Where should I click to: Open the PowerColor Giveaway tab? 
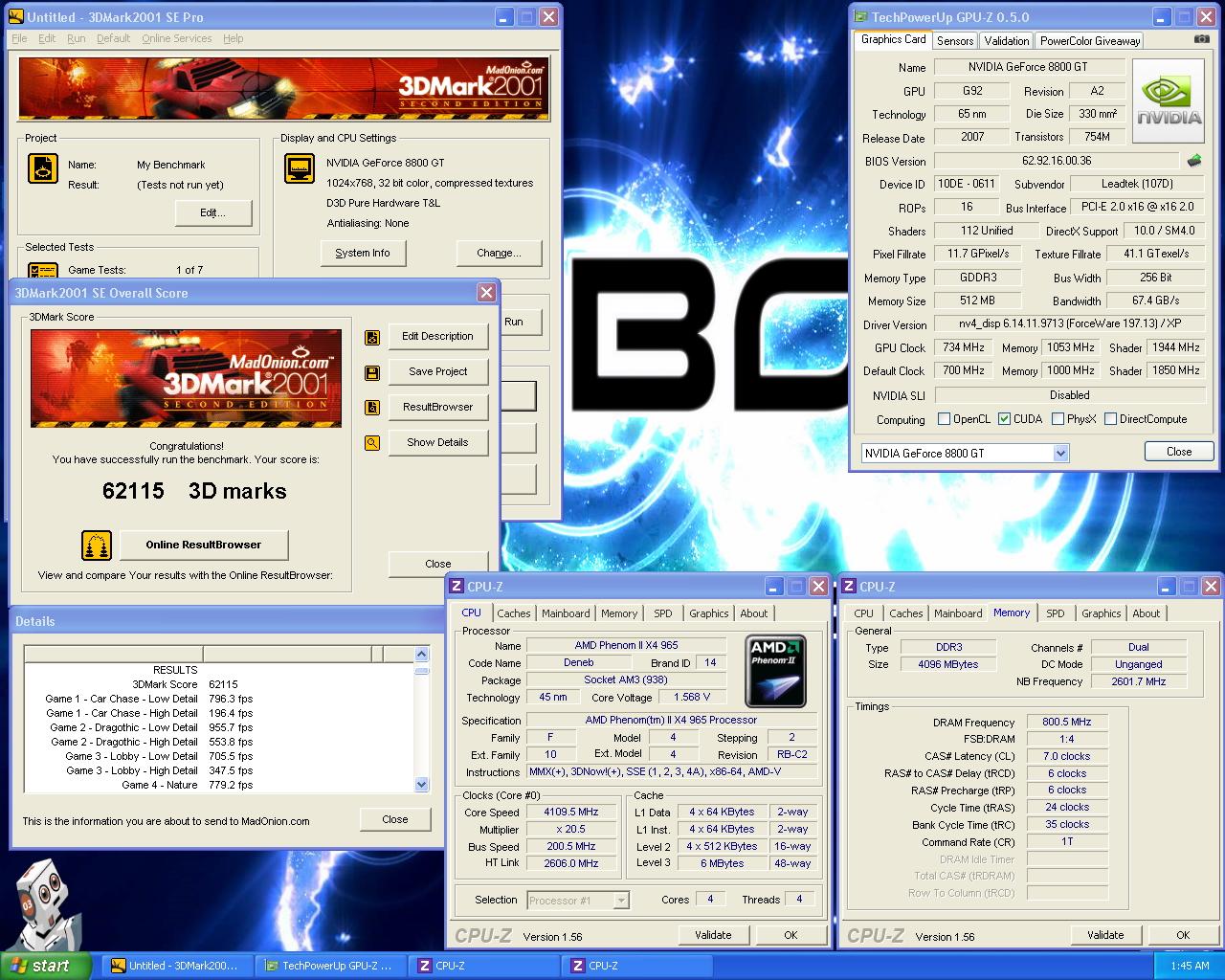(x=1090, y=40)
